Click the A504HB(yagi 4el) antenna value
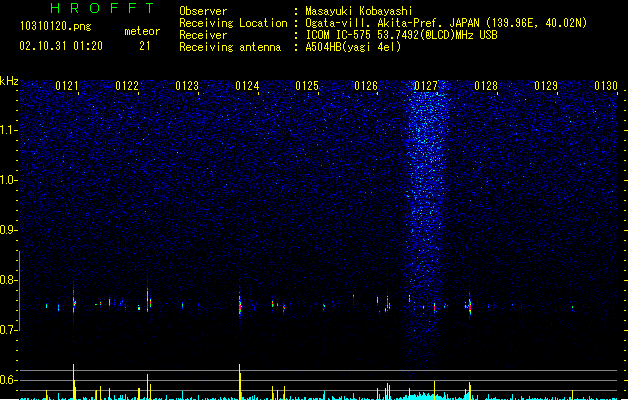The height and width of the screenshot is (400, 629). 353,47
